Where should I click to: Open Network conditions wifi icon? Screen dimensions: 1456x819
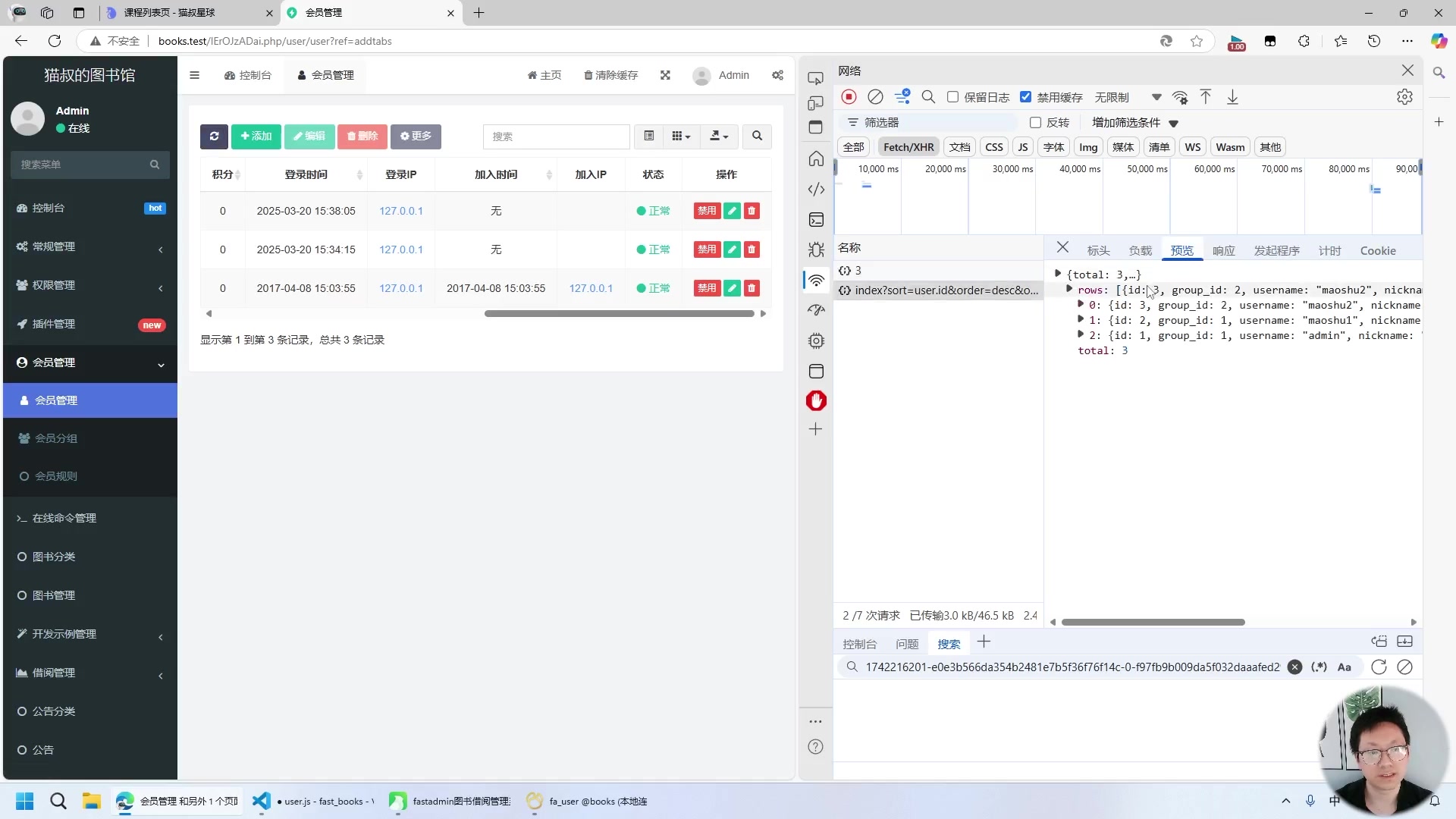tap(1180, 97)
